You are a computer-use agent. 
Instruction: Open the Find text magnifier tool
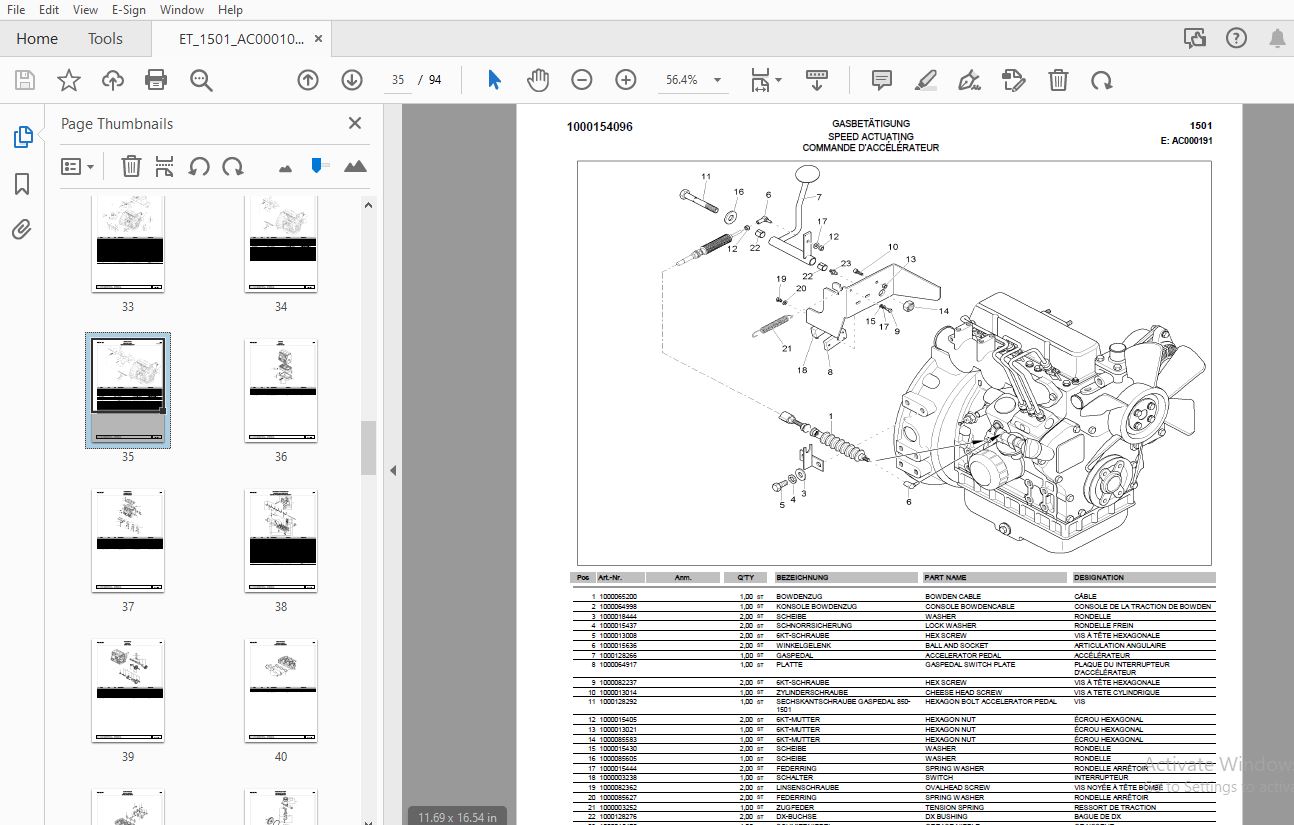tap(202, 80)
